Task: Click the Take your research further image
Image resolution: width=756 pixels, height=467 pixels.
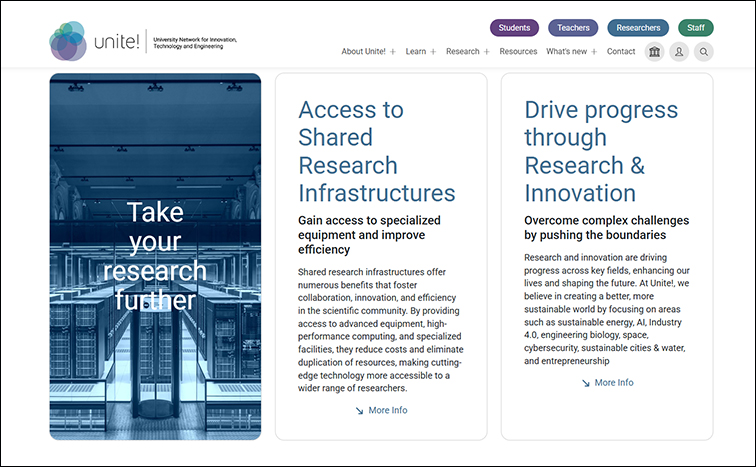Action: (x=155, y=256)
